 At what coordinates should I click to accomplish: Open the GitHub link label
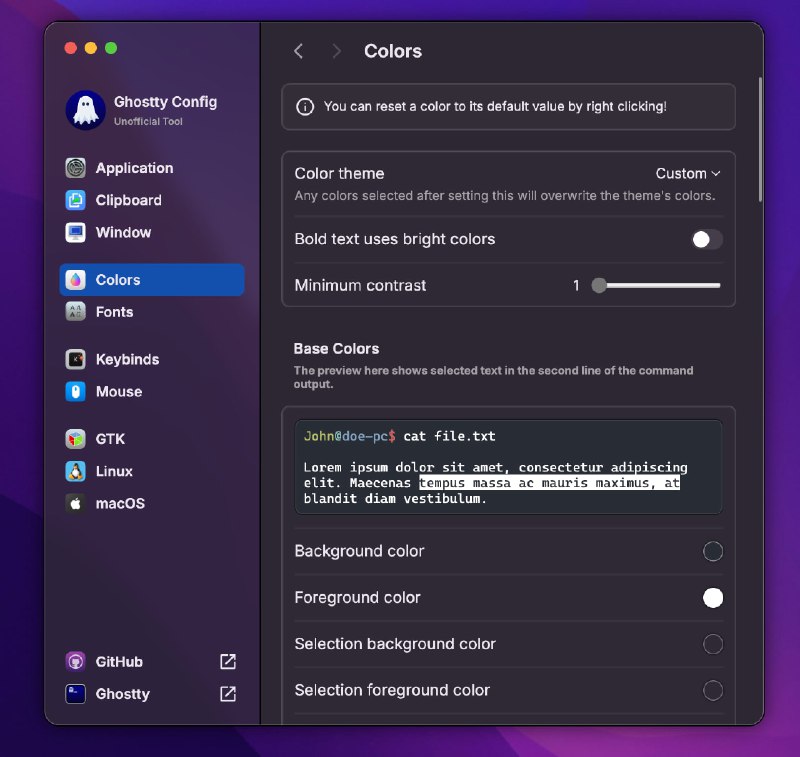pos(119,662)
